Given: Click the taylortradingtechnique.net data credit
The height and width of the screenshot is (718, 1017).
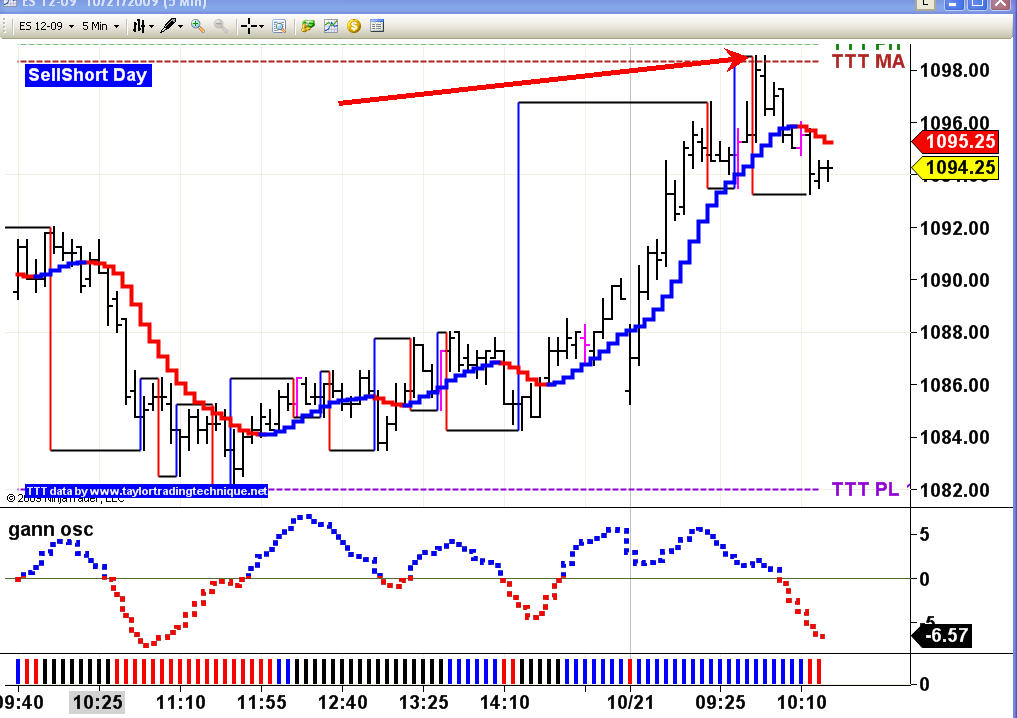Looking at the screenshot, I should 146,491.
